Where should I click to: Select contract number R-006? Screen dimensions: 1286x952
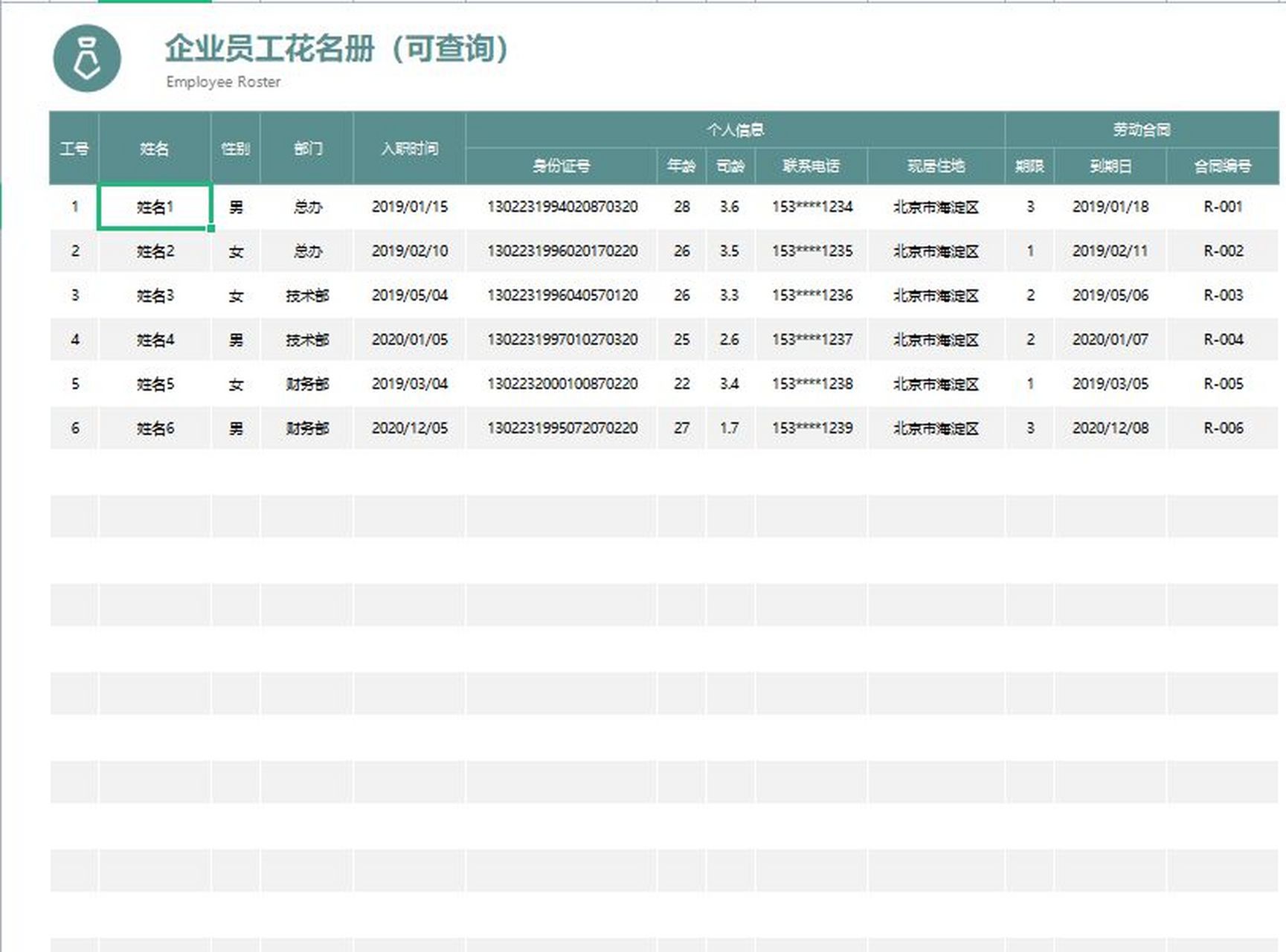[x=1224, y=428]
